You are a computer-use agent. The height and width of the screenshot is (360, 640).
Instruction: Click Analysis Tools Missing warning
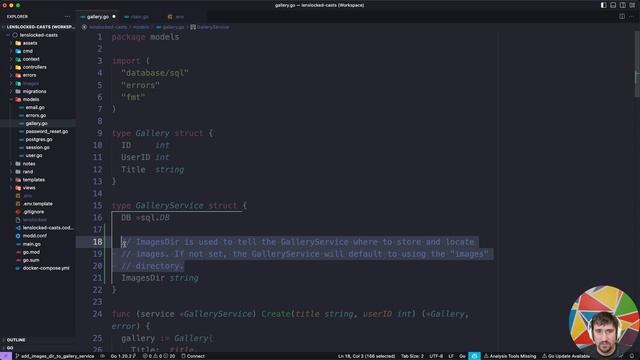pos(509,356)
